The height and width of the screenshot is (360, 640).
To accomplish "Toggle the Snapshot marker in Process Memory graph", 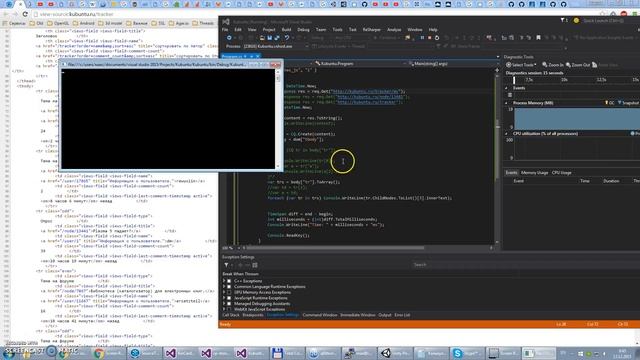I will 629,103.
